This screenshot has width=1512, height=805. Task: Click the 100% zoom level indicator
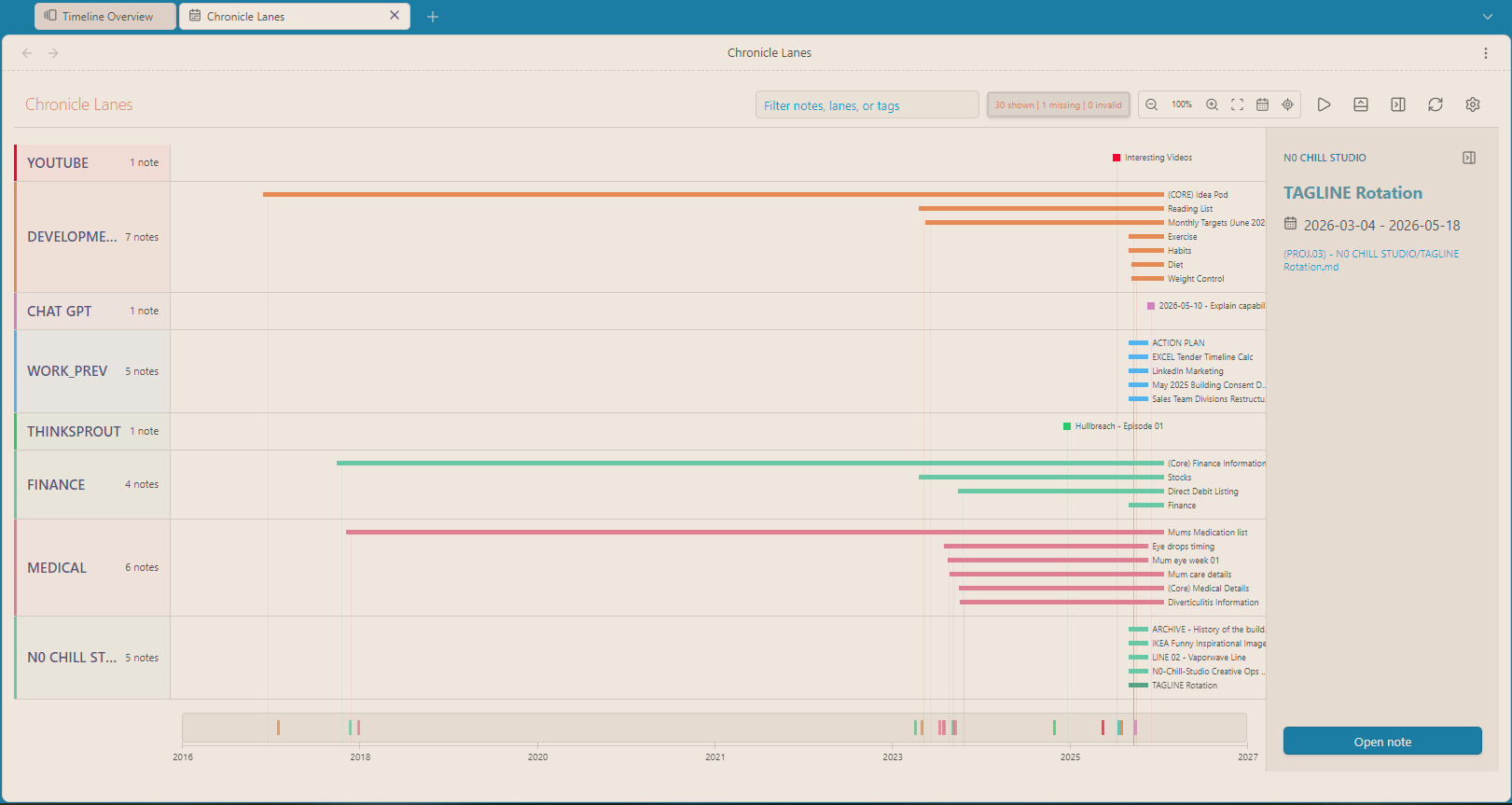[x=1182, y=104]
